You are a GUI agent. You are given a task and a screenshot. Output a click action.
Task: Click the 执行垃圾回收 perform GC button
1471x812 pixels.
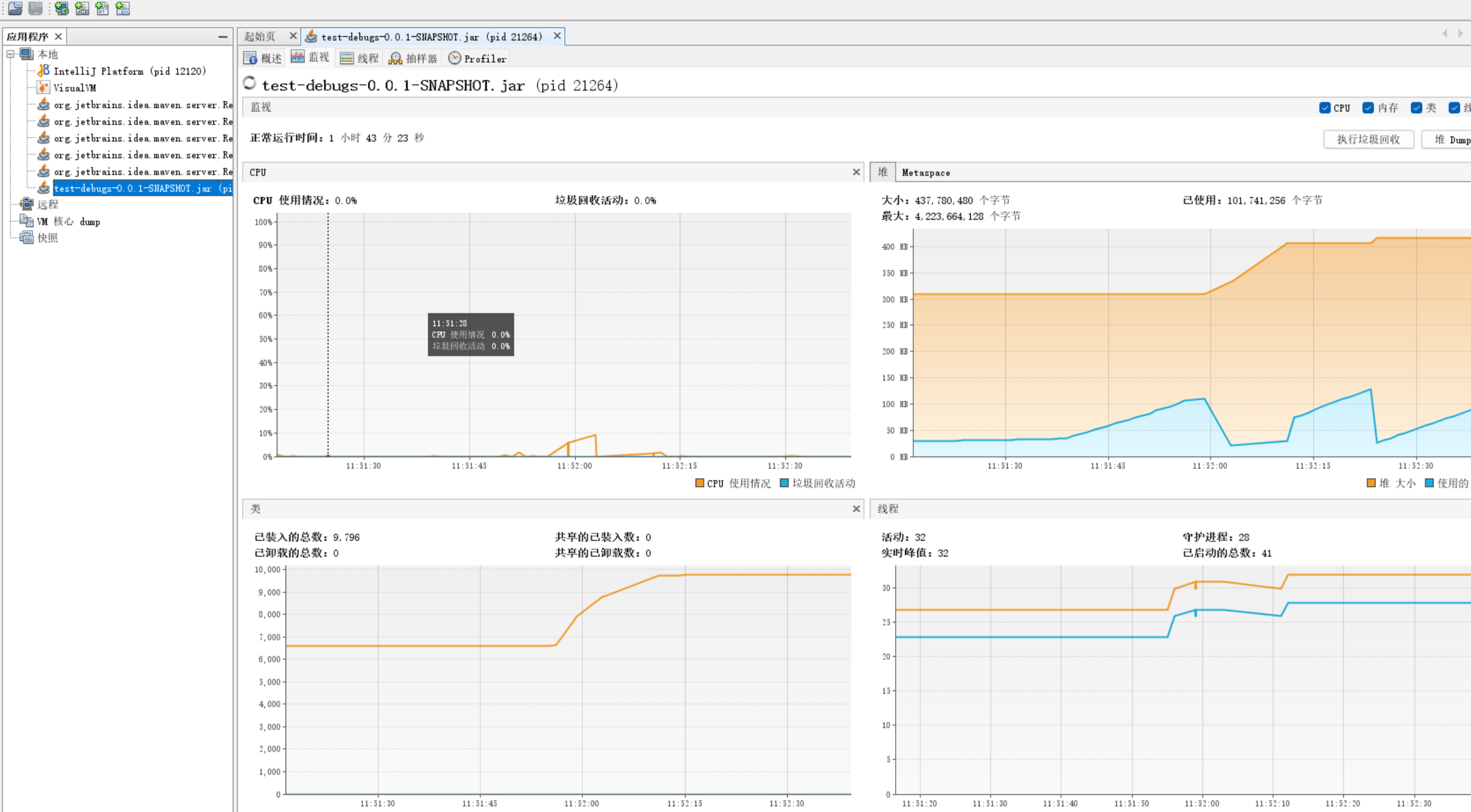1368,140
